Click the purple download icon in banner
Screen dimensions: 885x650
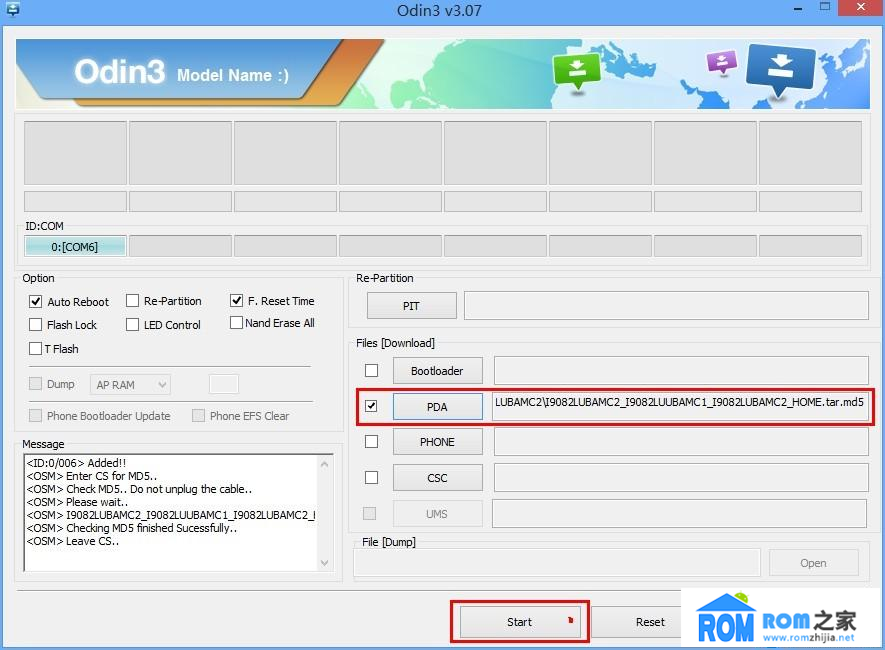pyautogui.click(x=722, y=62)
